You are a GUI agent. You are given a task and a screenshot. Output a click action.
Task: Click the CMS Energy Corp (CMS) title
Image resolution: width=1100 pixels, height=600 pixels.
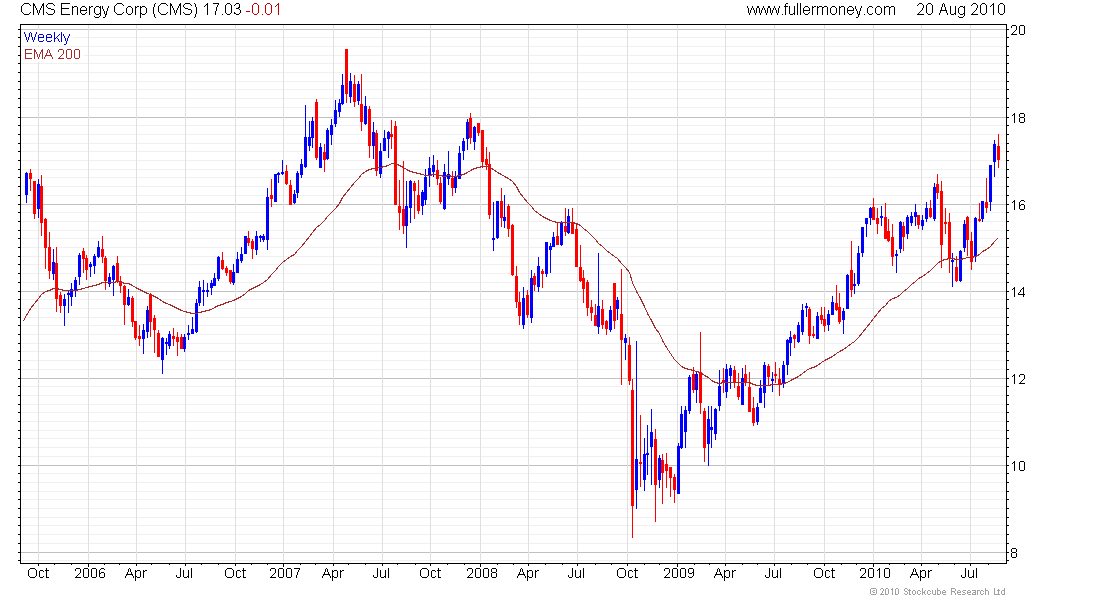point(109,10)
